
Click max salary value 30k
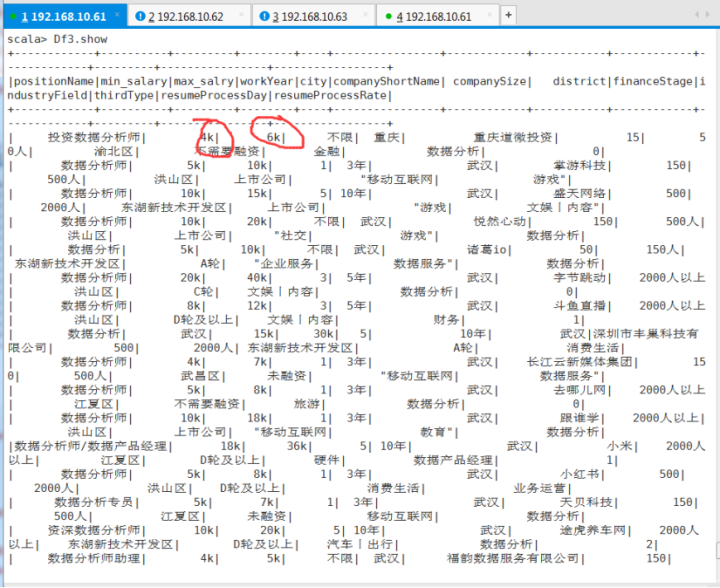(x=324, y=334)
